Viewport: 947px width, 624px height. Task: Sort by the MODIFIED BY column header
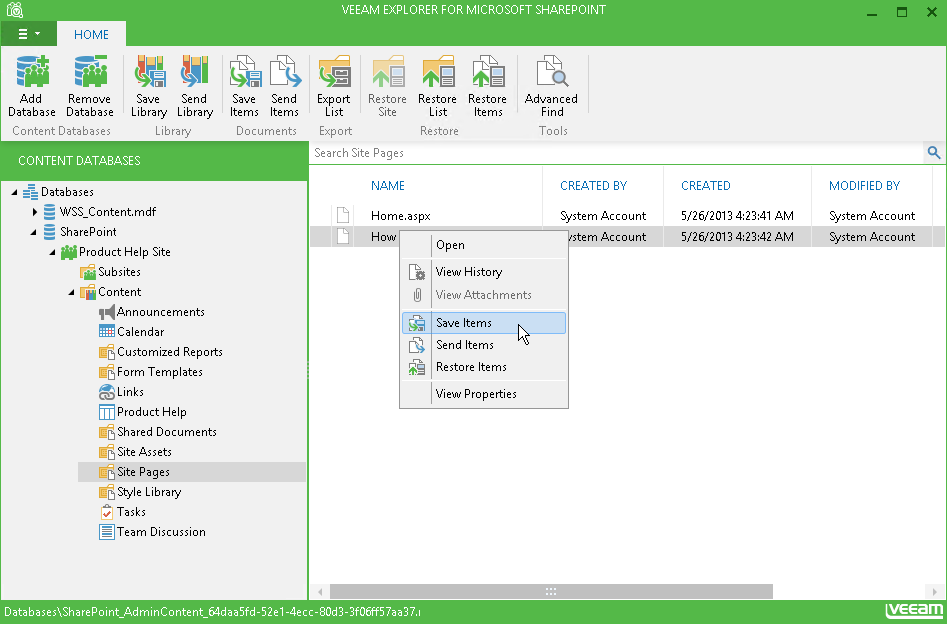(x=864, y=185)
